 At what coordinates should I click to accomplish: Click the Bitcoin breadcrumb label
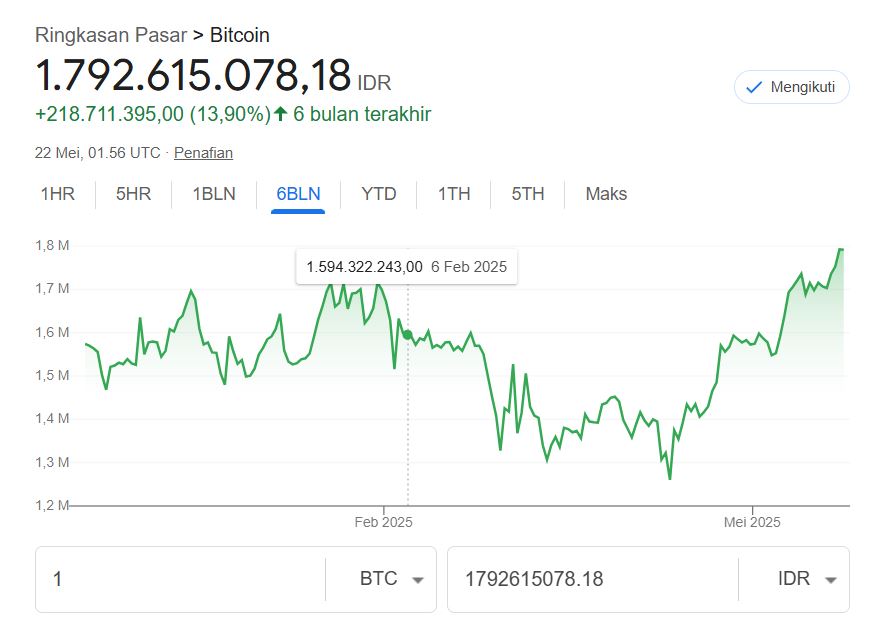[x=239, y=35]
